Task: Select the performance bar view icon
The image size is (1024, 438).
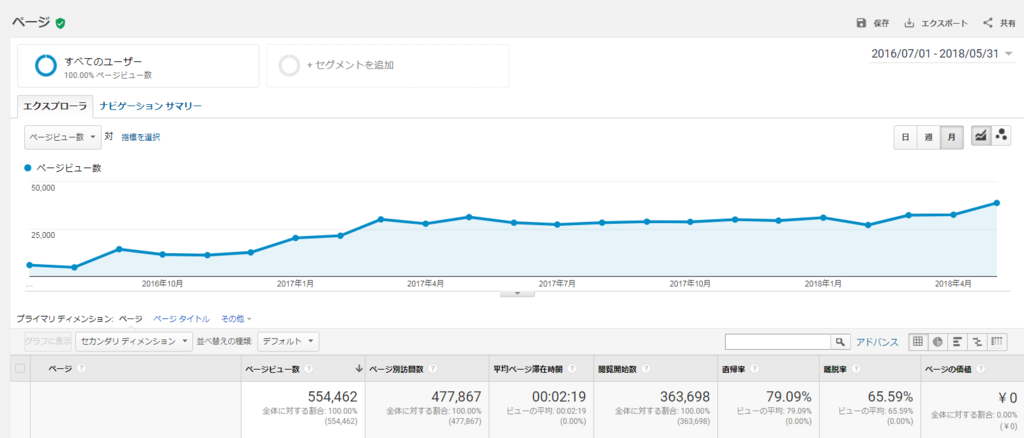Action: (957, 341)
